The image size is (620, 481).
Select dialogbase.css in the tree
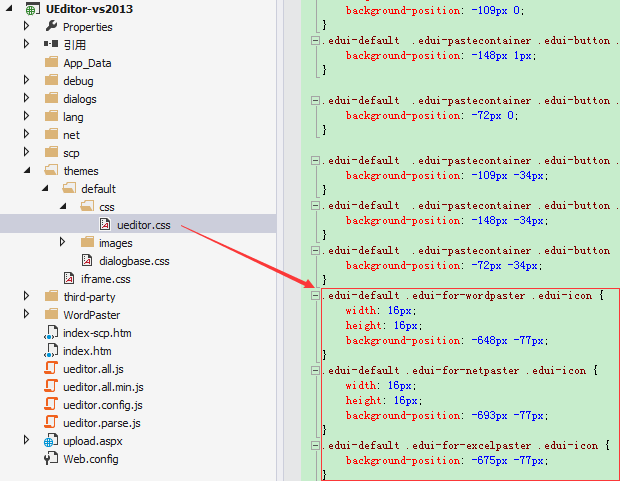coord(134,261)
